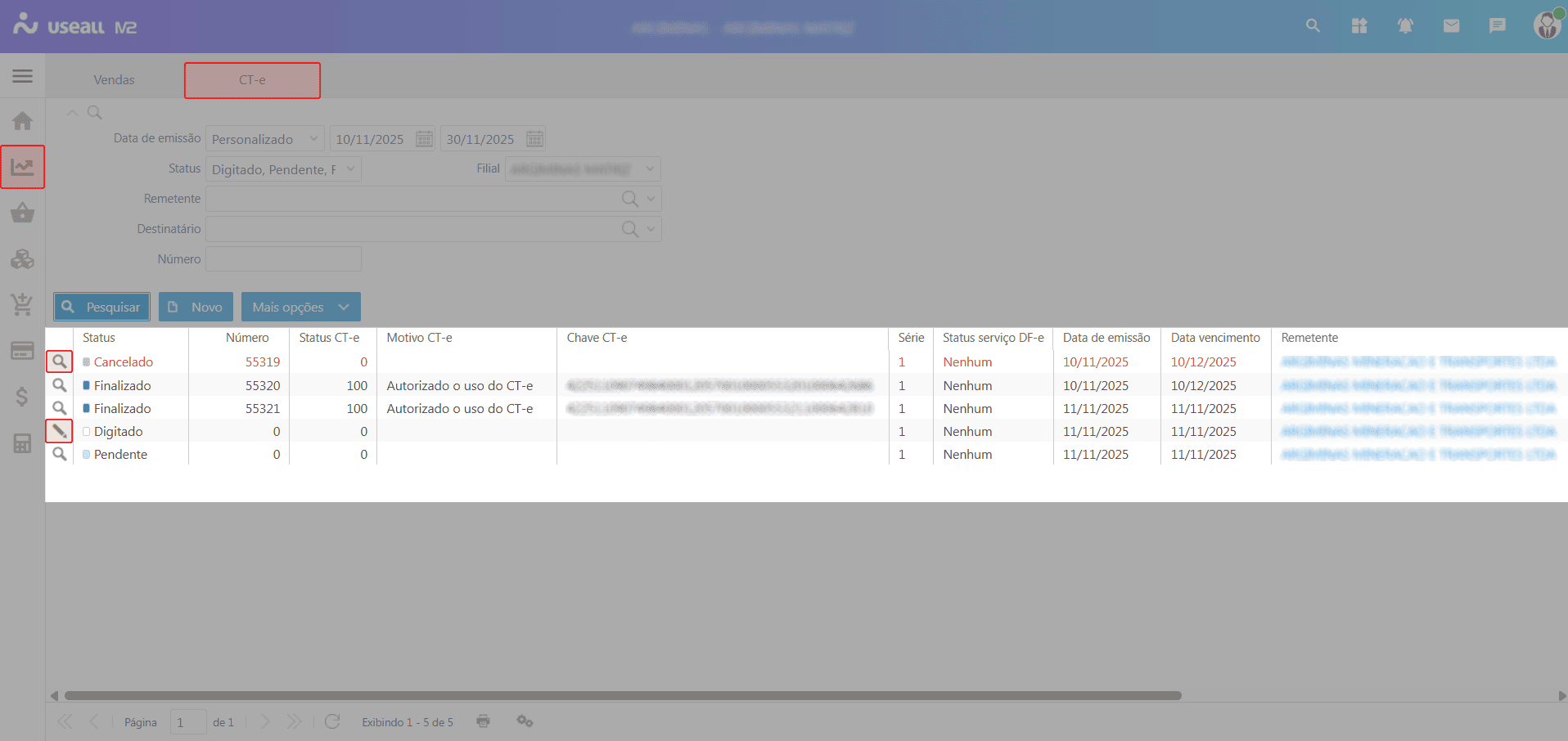Click the notifications bell icon
The image size is (1568, 741).
1405,26
